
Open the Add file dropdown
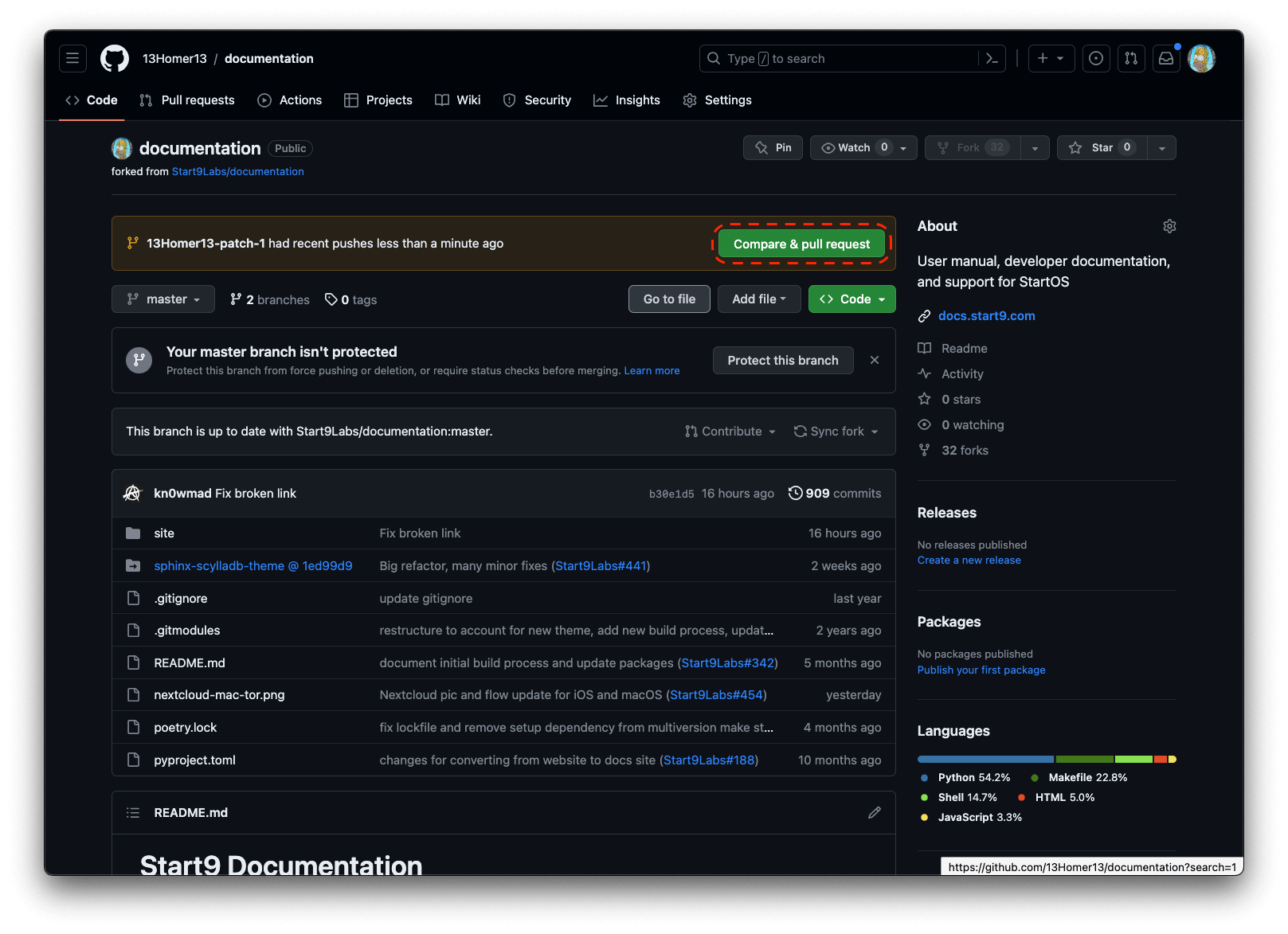pos(759,299)
